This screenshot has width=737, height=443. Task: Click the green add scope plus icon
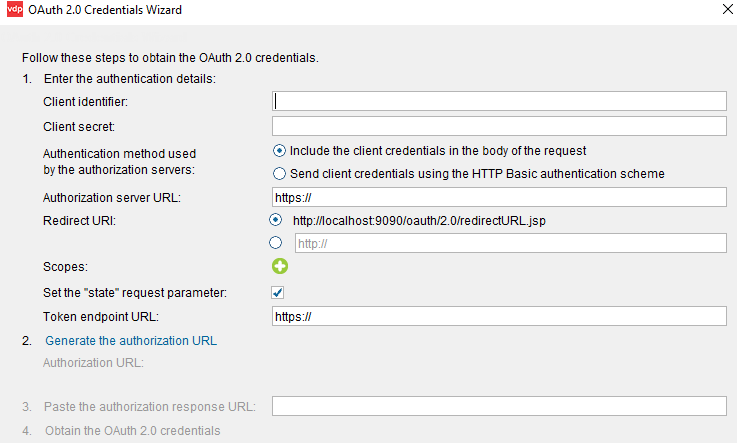coord(280,266)
